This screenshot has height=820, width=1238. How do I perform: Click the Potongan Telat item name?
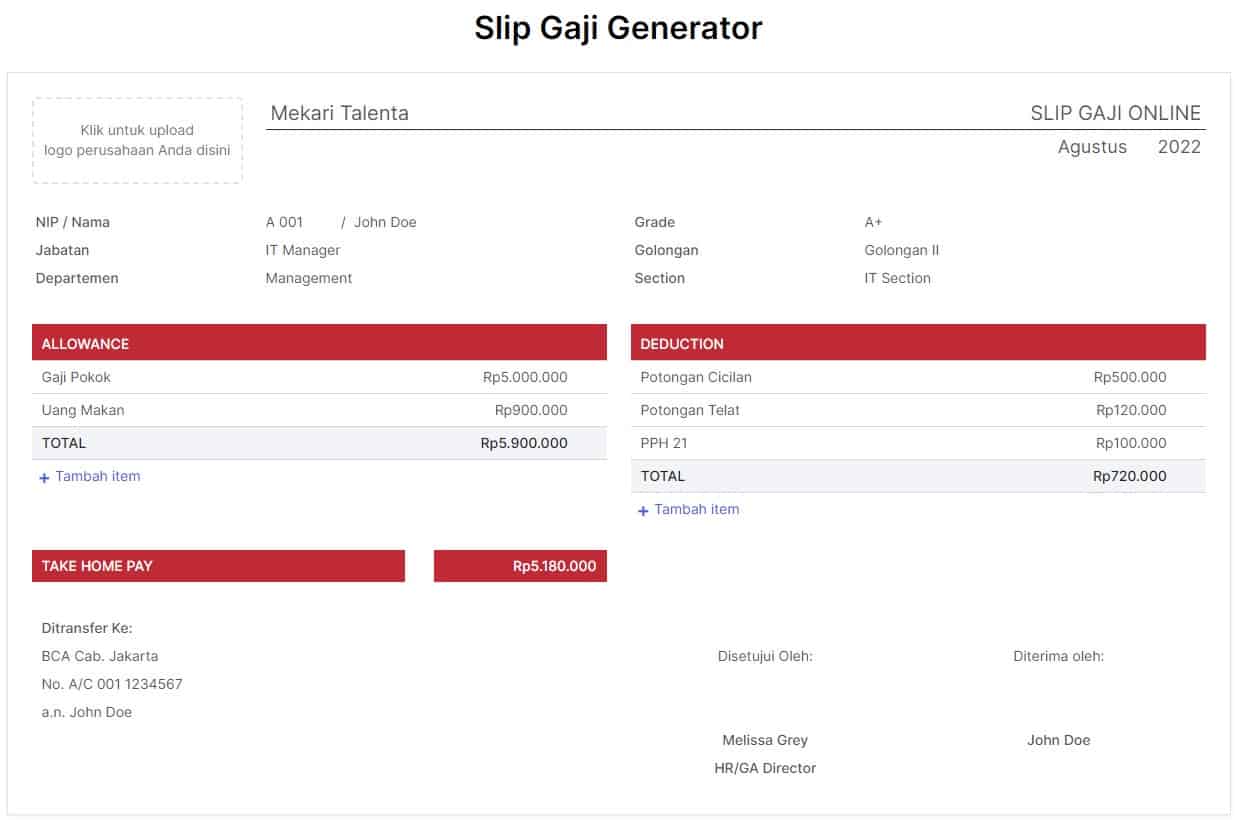(x=690, y=410)
